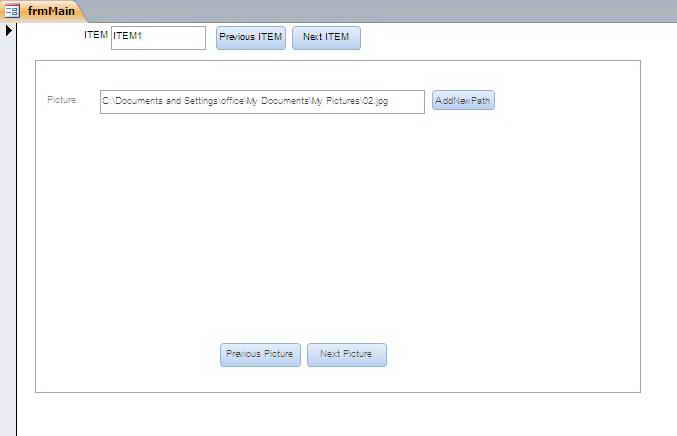Select the frmMain tab
The image size is (677, 436).
point(43,11)
